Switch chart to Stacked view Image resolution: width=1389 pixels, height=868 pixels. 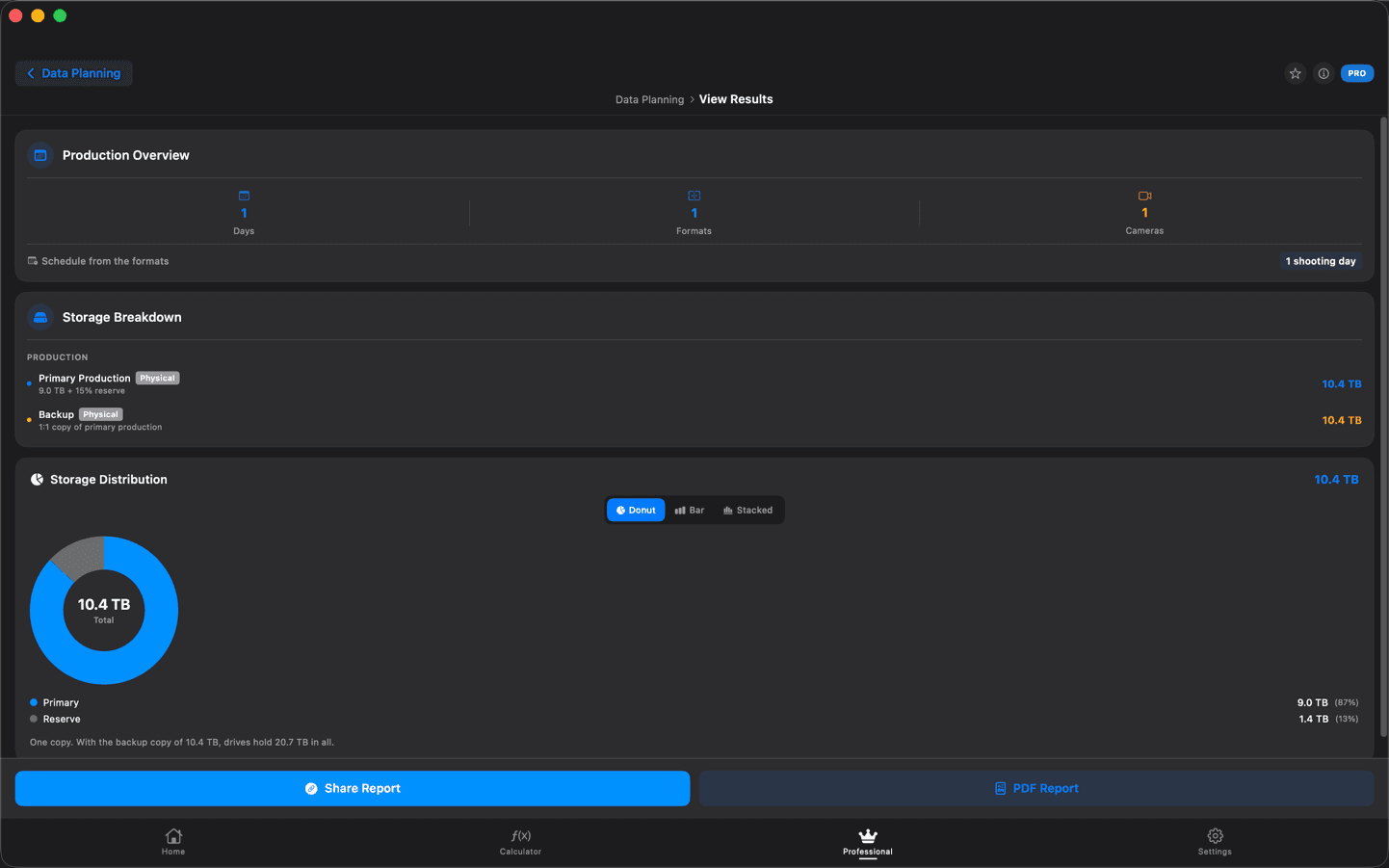pyautogui.click(x=748, y=511)
